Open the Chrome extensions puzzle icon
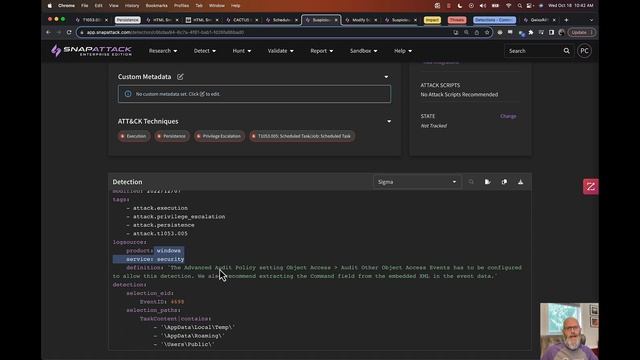 point(531,32)
